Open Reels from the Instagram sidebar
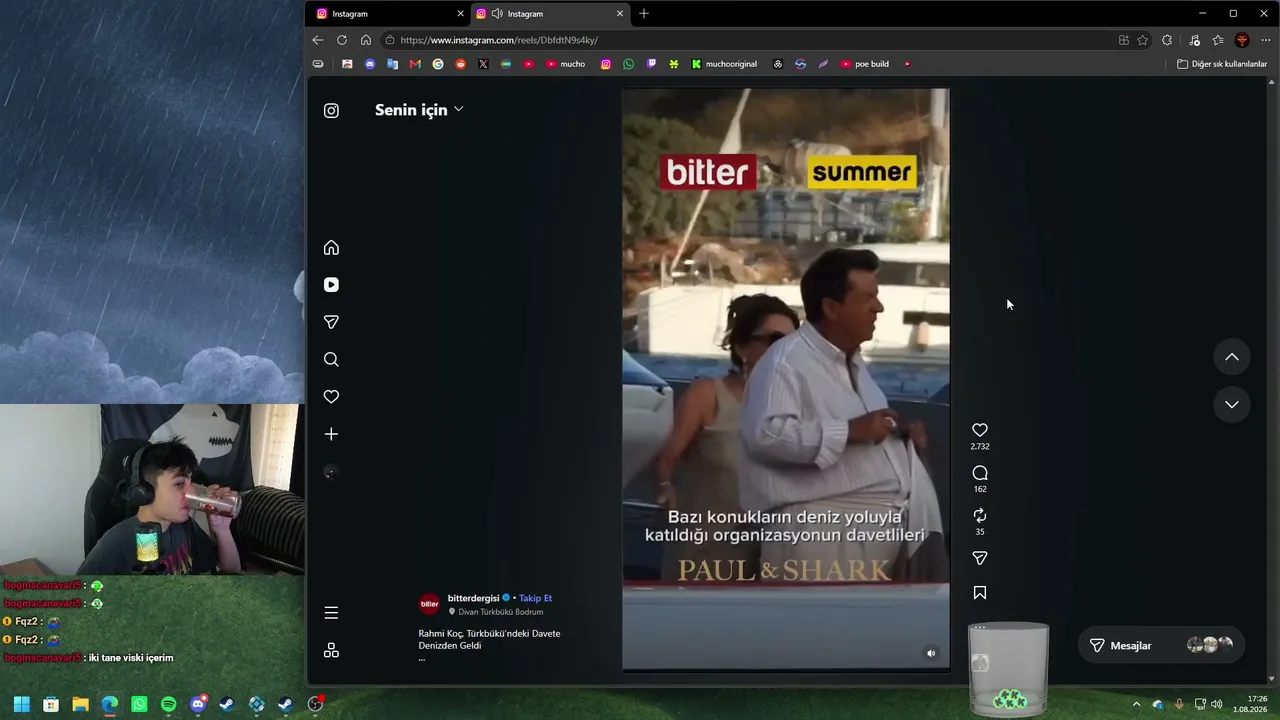The height and width of the screenshot is (720, 1280). pyautogui.click(x=331, y=285)
